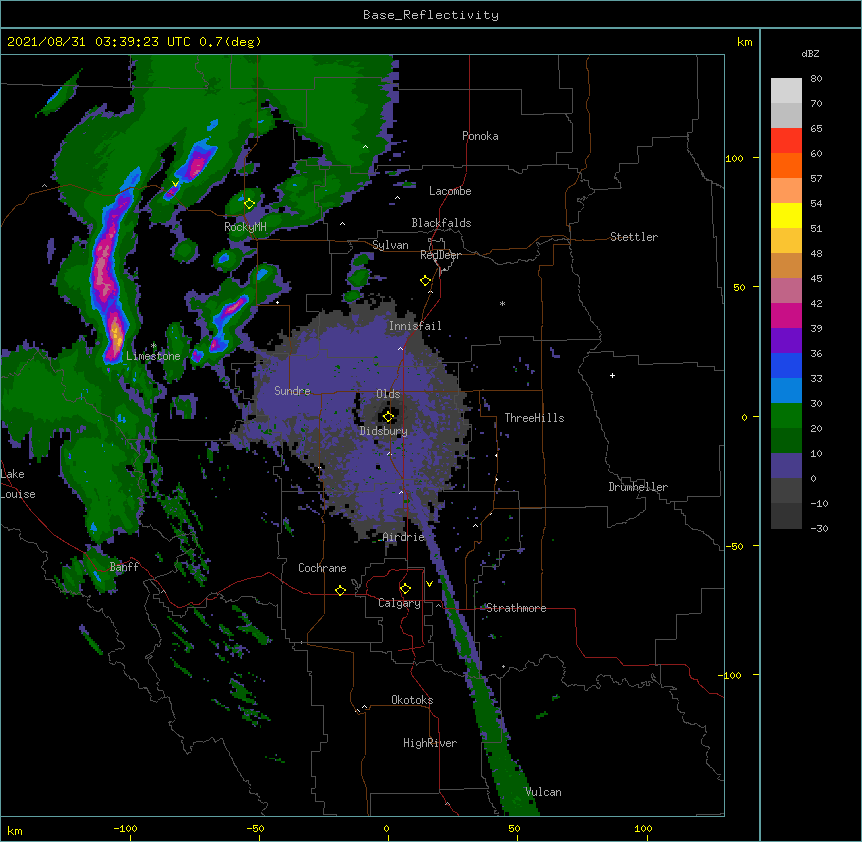Click the Base_Reflectivity title
Image resolution: width=862 pixels, height=842 pixels.
(x=431, y=15)
